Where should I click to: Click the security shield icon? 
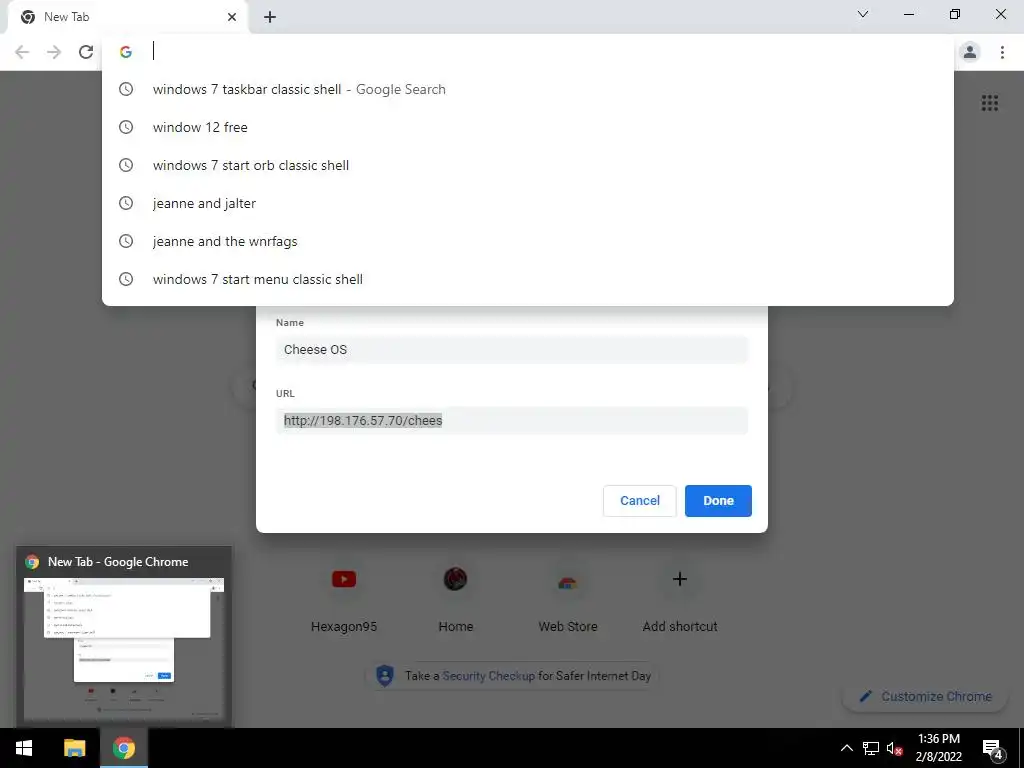(385, 675)
